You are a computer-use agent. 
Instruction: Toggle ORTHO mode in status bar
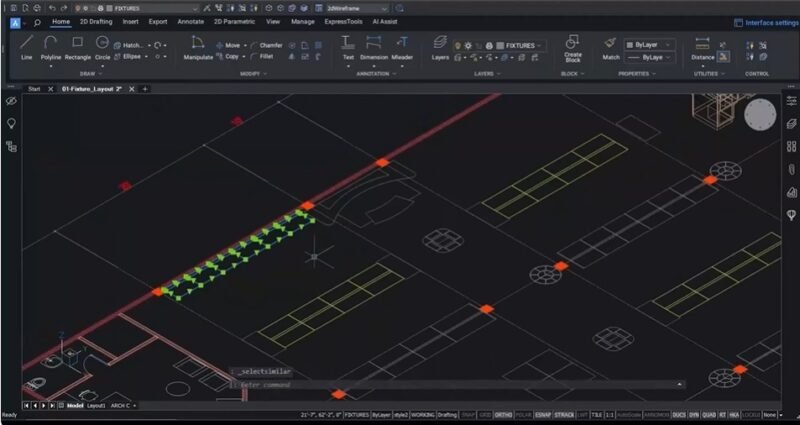pos(503,415)
